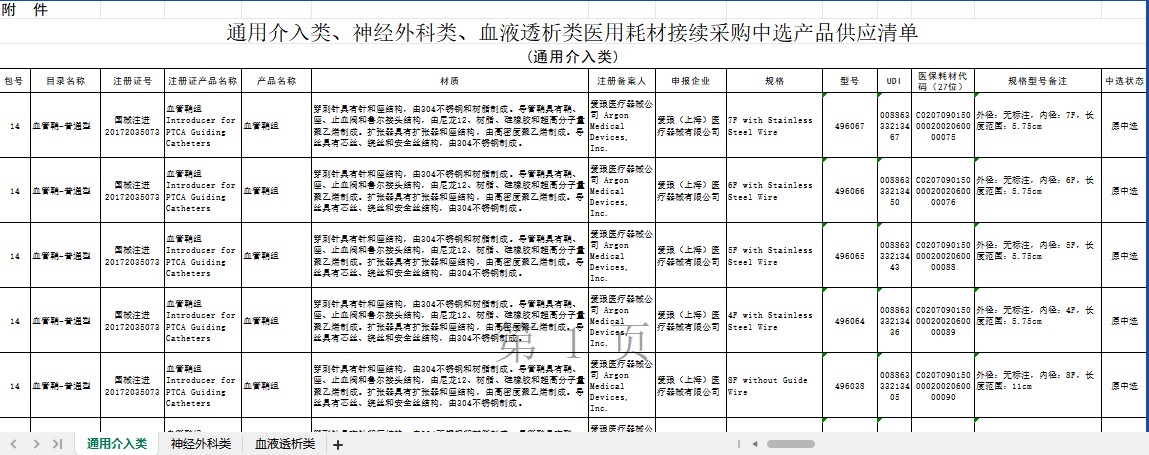
Task: Select the 申报企业 header cell
Action: point(690,81)
